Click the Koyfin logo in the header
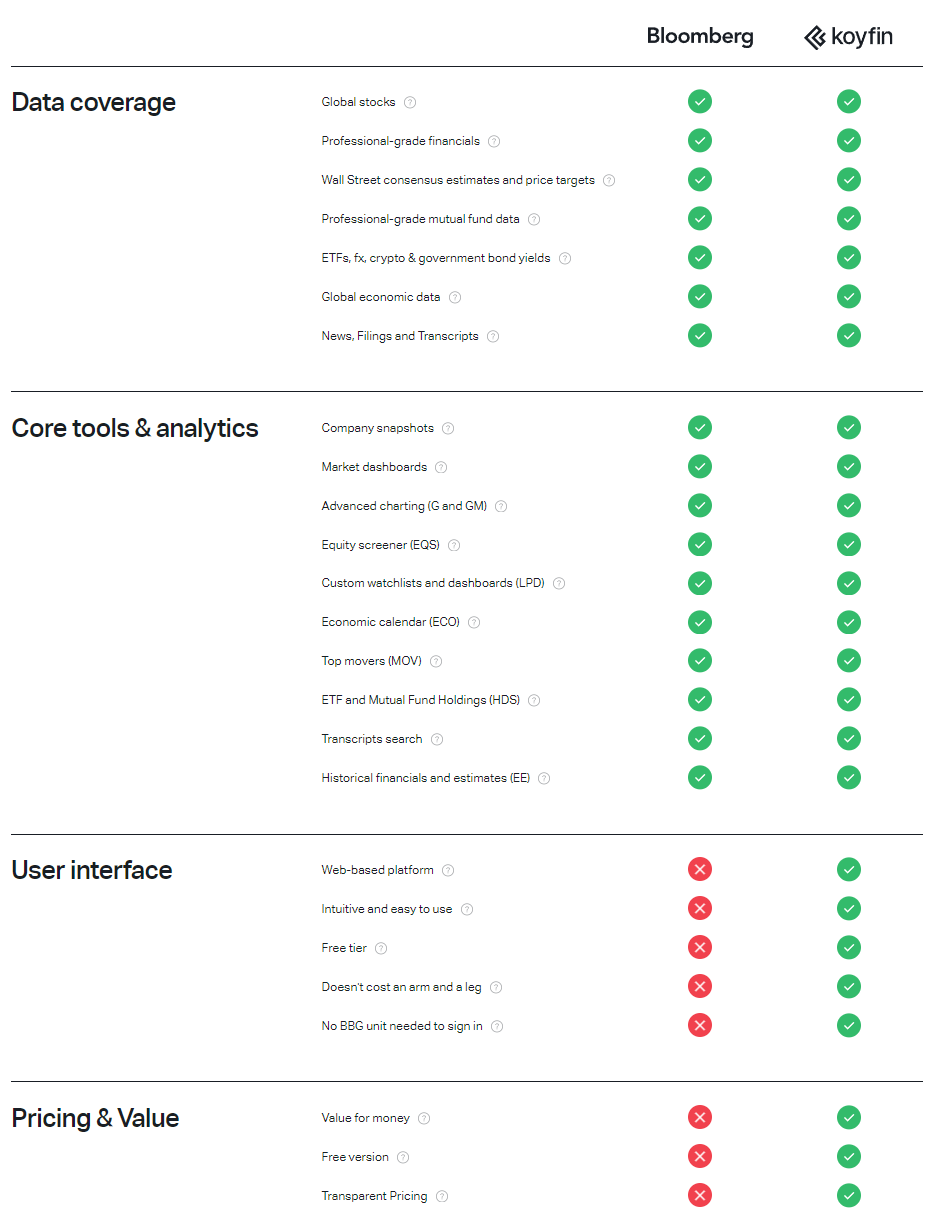This screenshot has width=933, height=1231. coord(848,37)
